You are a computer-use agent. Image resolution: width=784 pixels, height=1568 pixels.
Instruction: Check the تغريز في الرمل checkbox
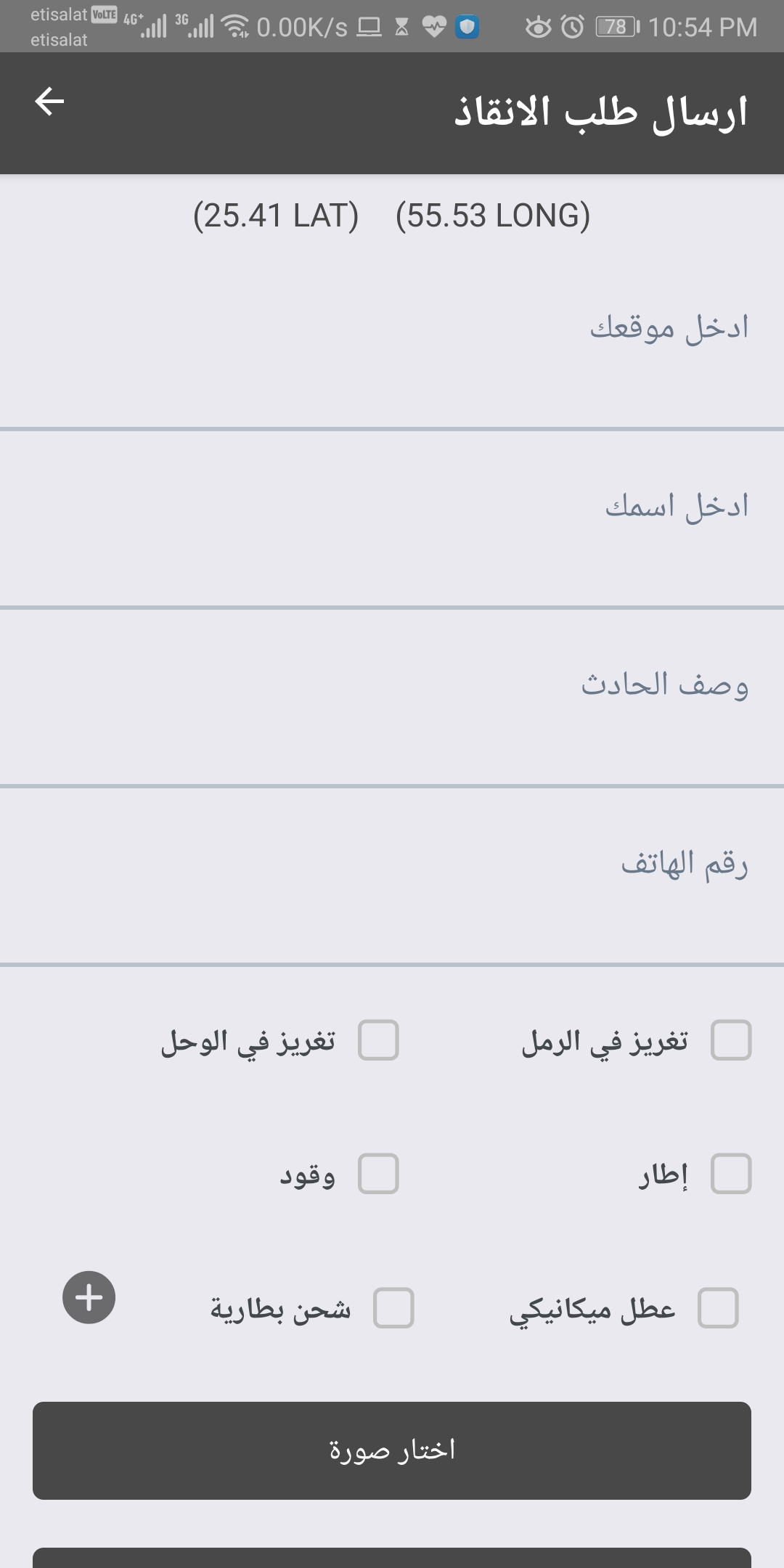point(730,1040)
